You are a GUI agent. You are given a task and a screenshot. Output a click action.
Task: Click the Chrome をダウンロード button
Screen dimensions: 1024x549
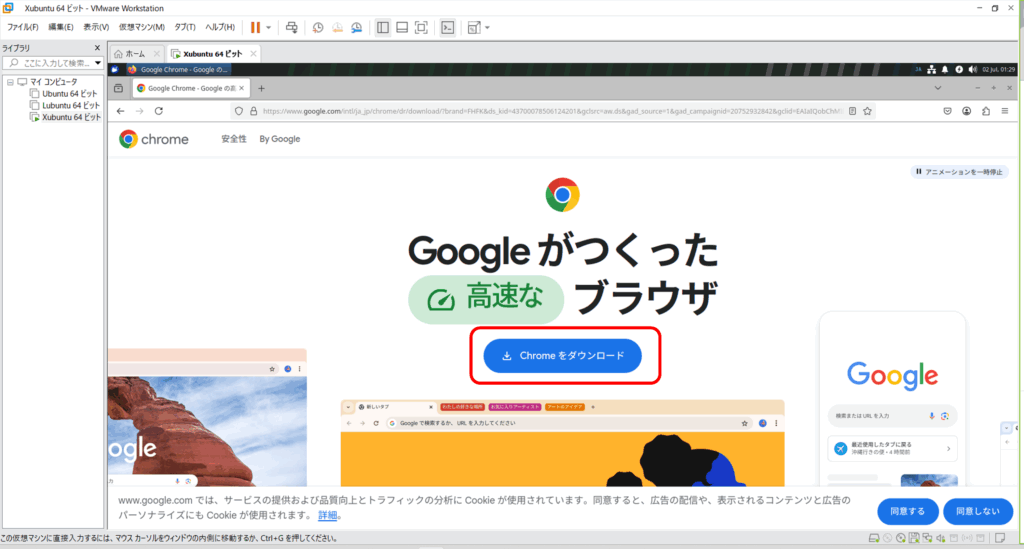click(562, 356)
